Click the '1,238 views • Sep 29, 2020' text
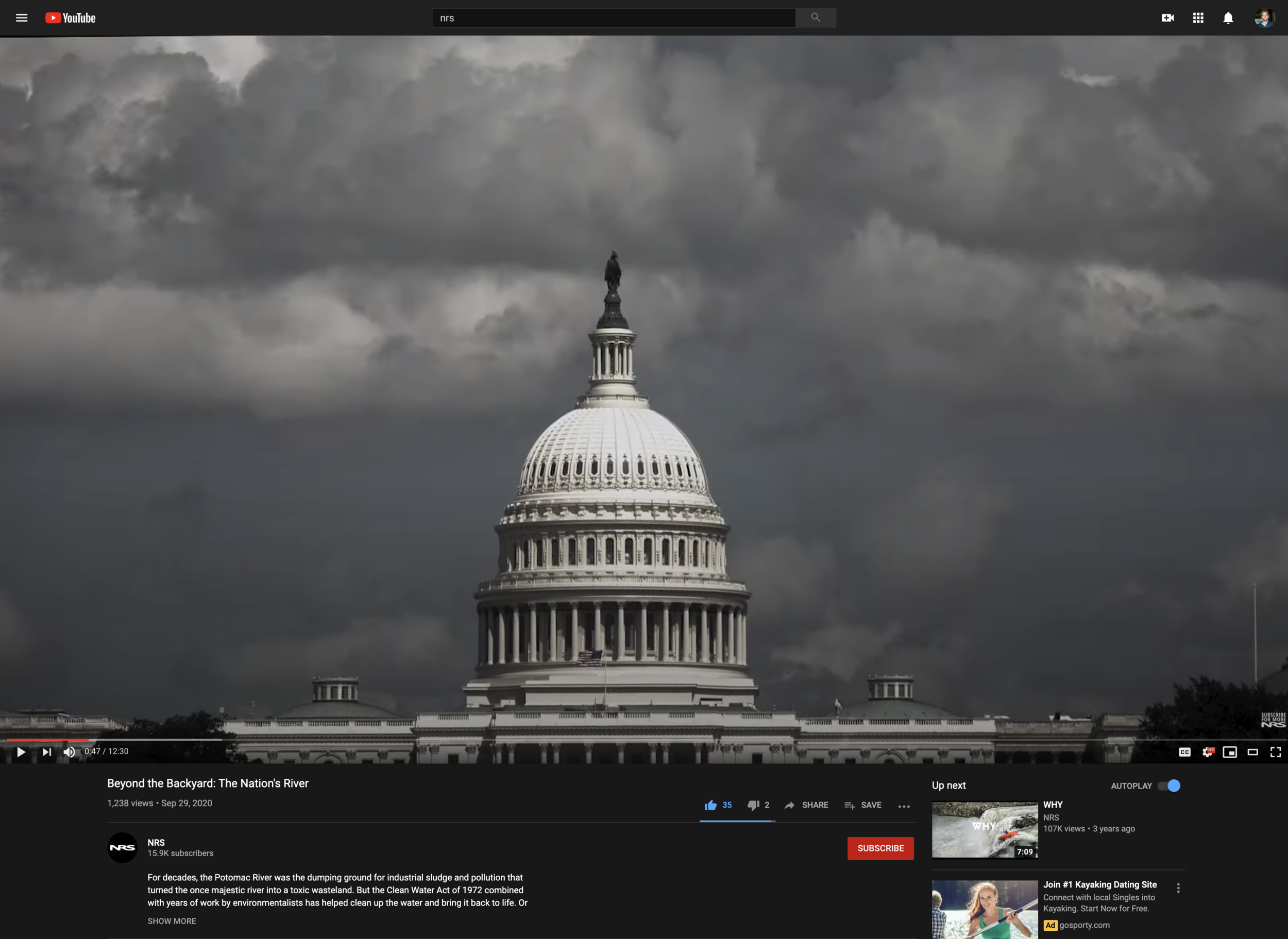Image resolution: width=1288 pixels, height=939 pixels. [x=160, y=803]
